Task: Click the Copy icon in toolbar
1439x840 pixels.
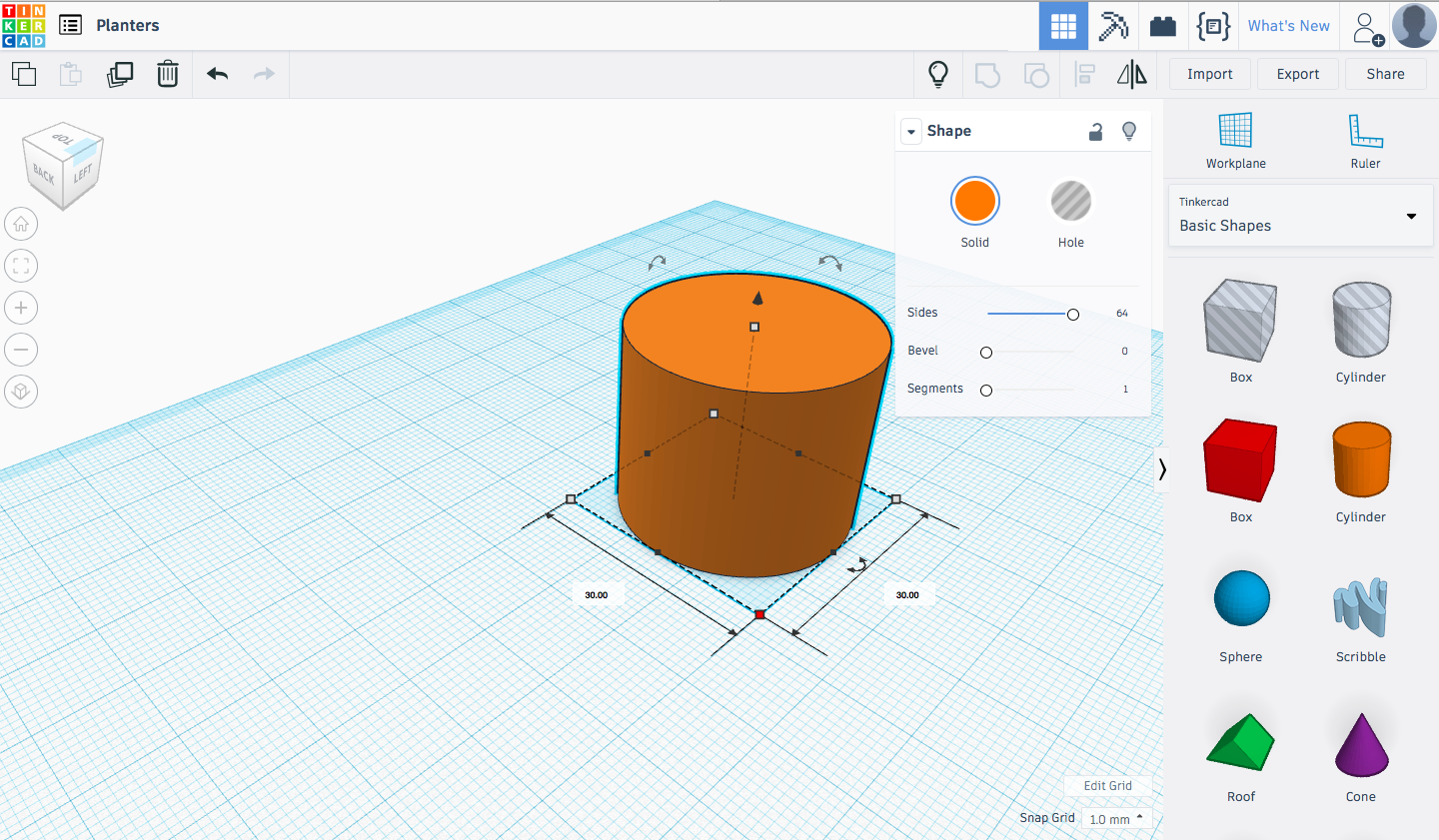Action: click(x=24, y=74)
